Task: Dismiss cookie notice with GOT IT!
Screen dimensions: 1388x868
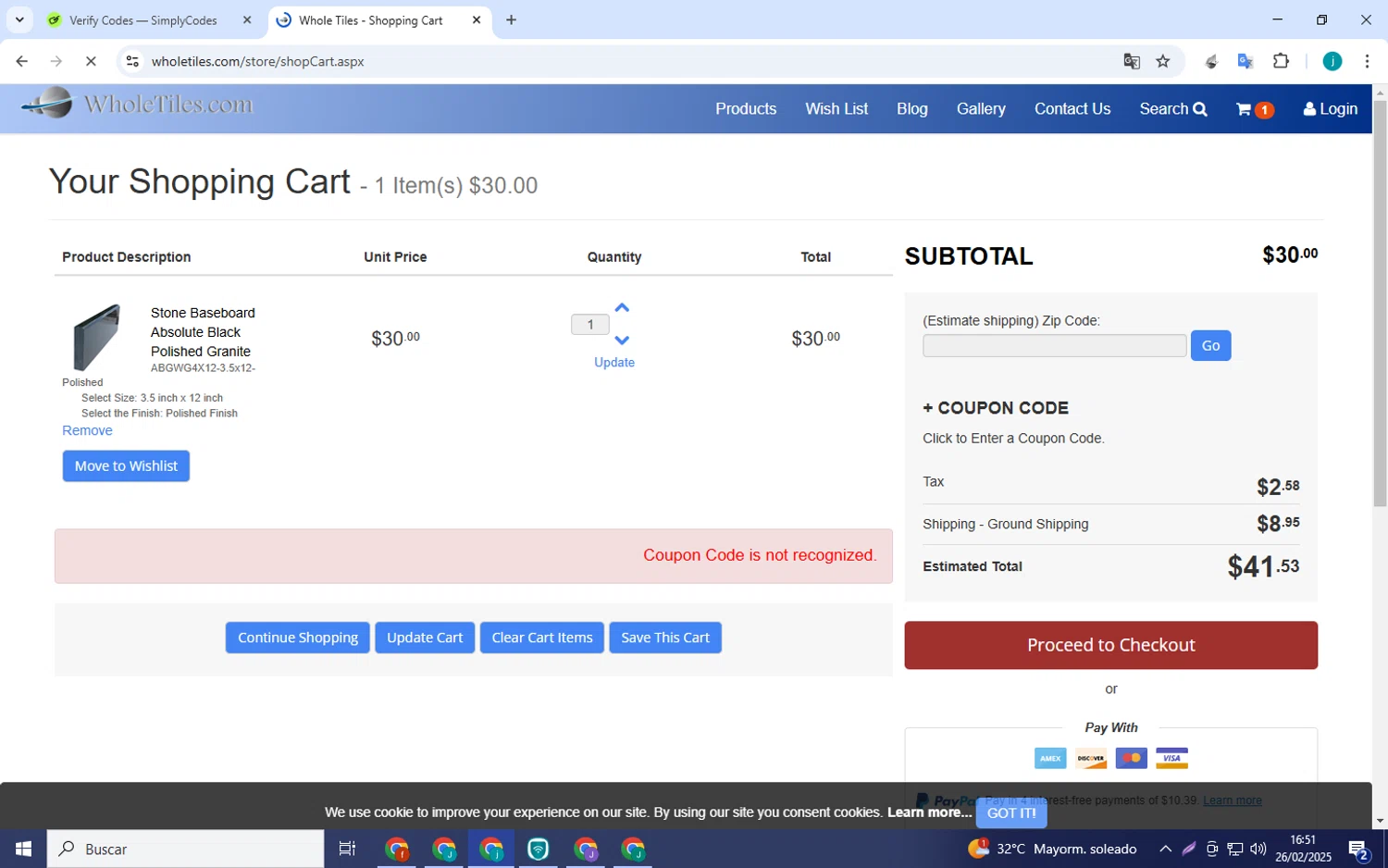Action: click(1011, 813)
